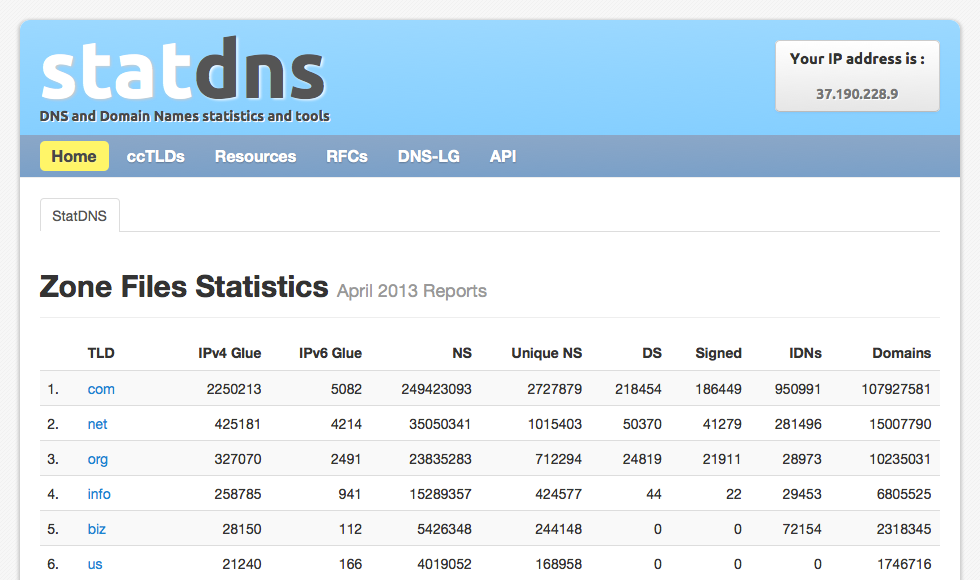Click com IDNs value 950991
The image size is (980, 580).
pyautogui.click(x=798, y=389)
